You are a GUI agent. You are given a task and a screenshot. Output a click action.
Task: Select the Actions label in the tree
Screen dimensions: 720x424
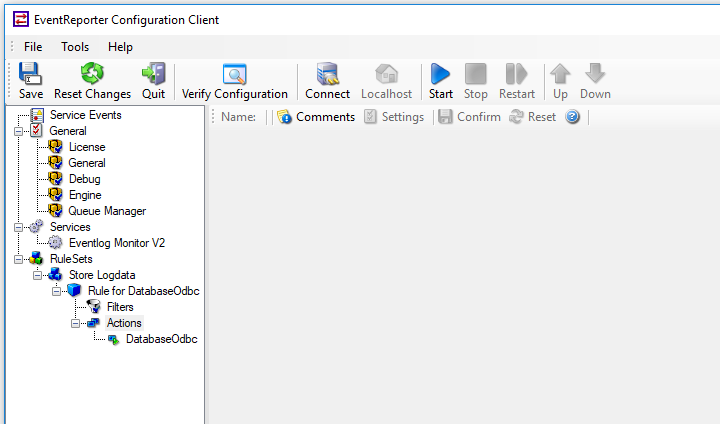pyautogui.click(x=124, y=323)
